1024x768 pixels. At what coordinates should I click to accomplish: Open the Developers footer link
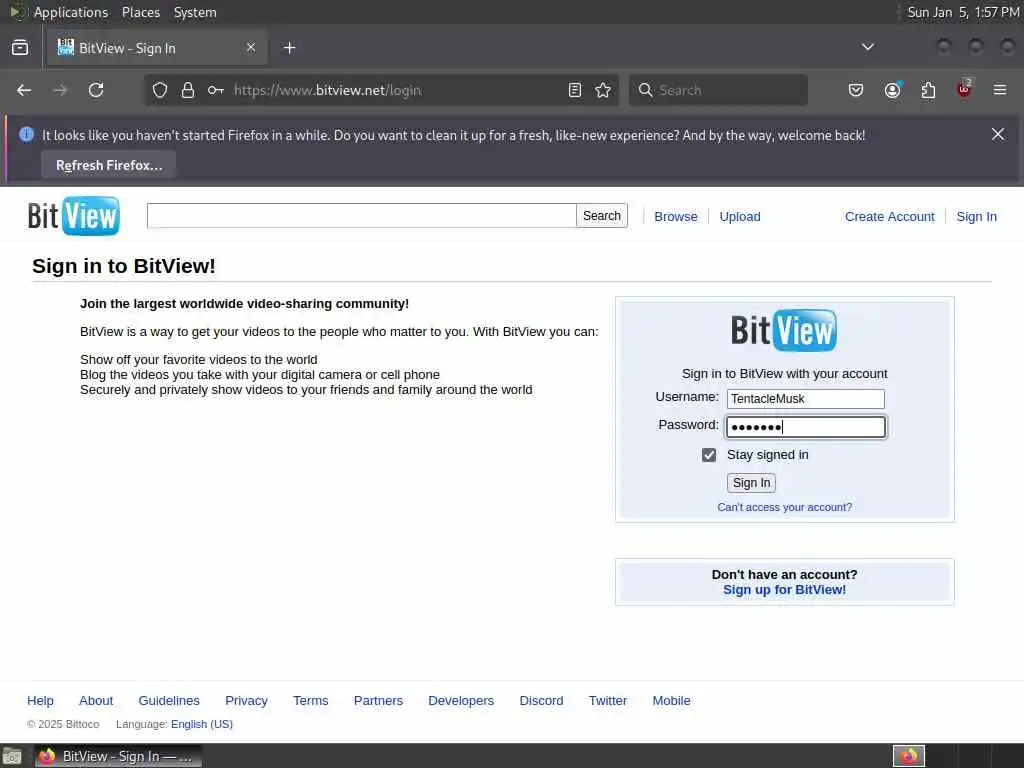[461, 701]
